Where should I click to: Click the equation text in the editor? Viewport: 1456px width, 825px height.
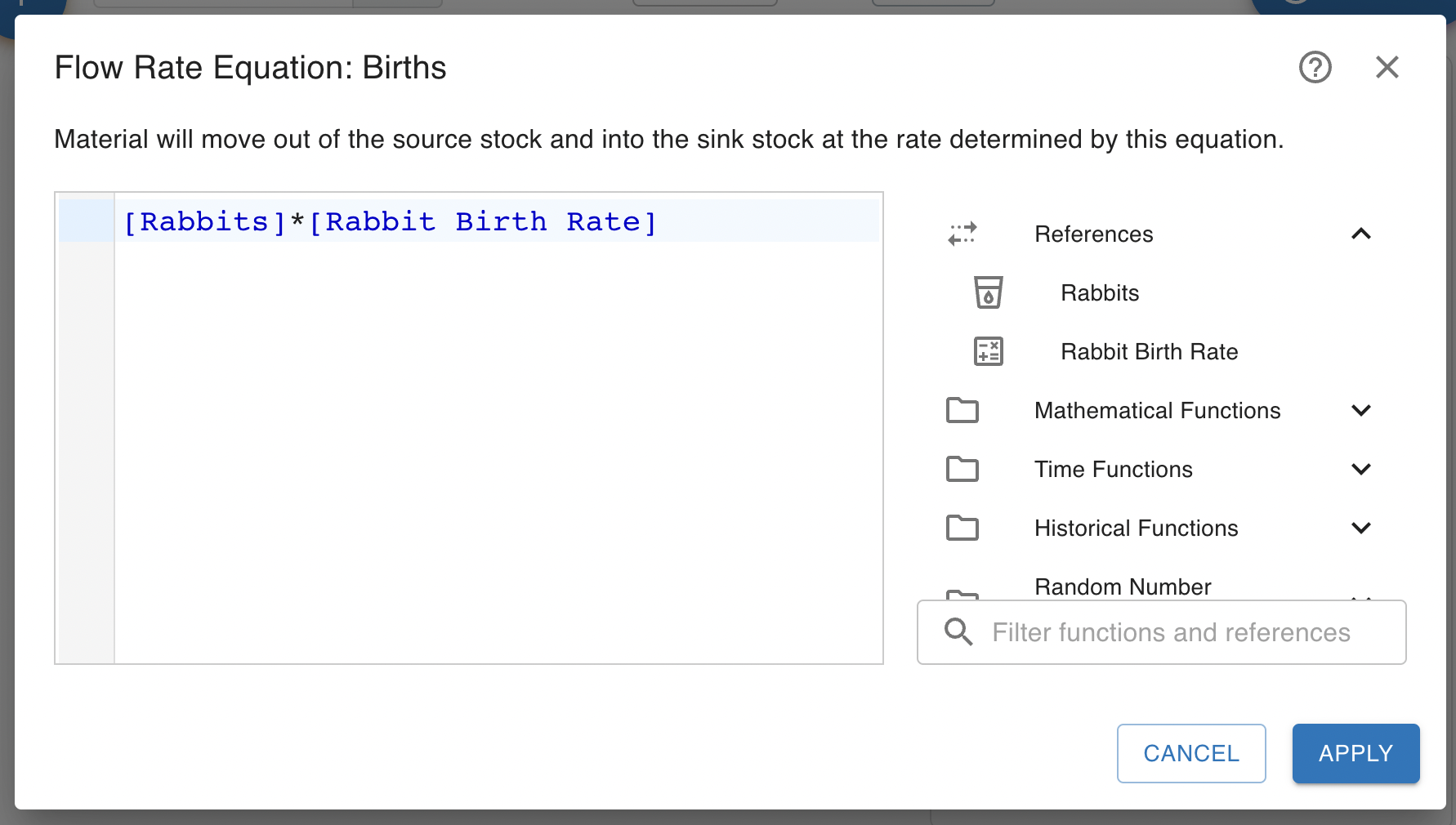(x=390, y=221)
